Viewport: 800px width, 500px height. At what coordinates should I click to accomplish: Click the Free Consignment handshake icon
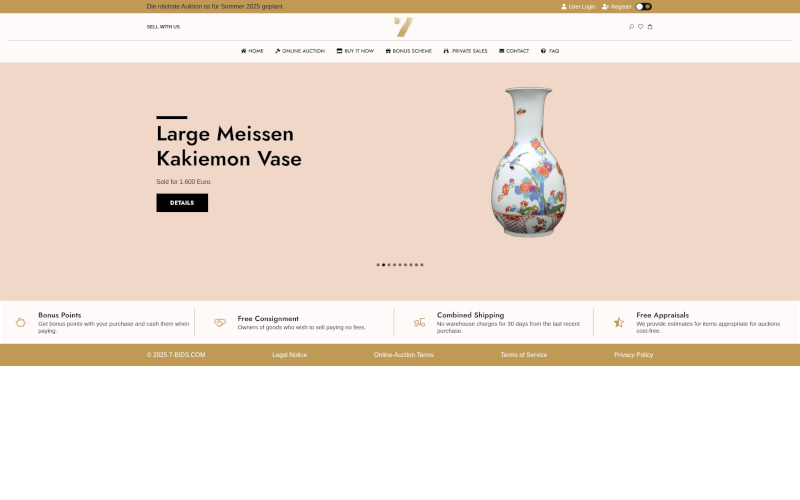tap(220, 322)
